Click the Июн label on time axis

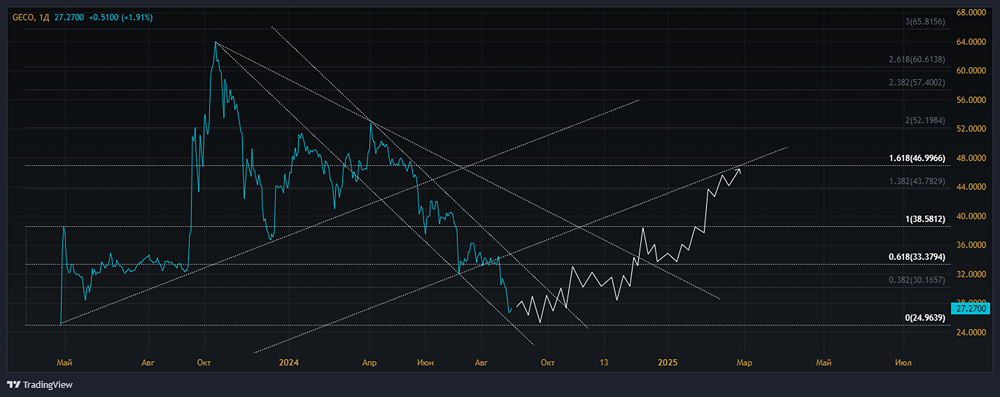click(425, 363)
